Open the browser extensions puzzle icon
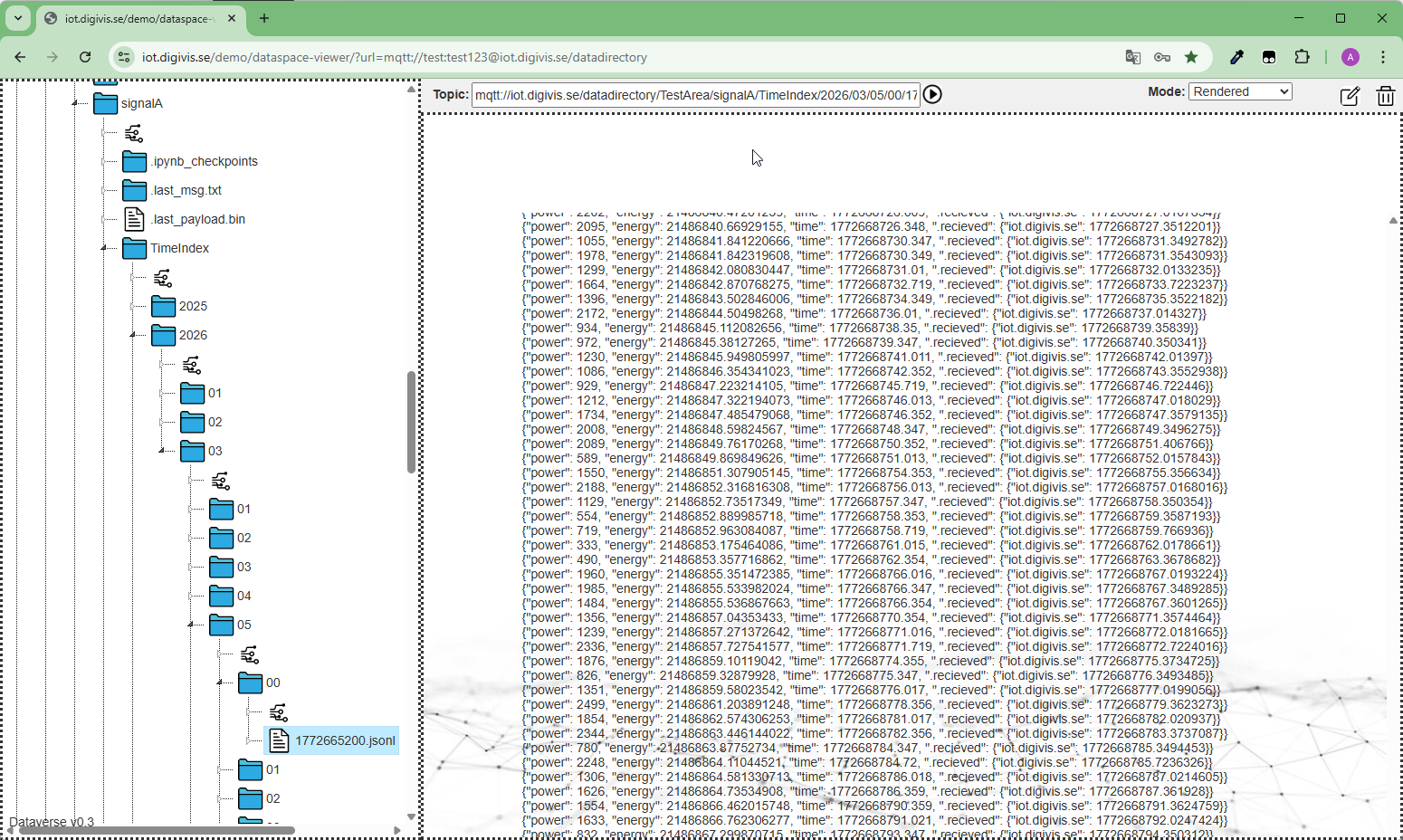The image size is (1403, 840). coord(1302,57)
